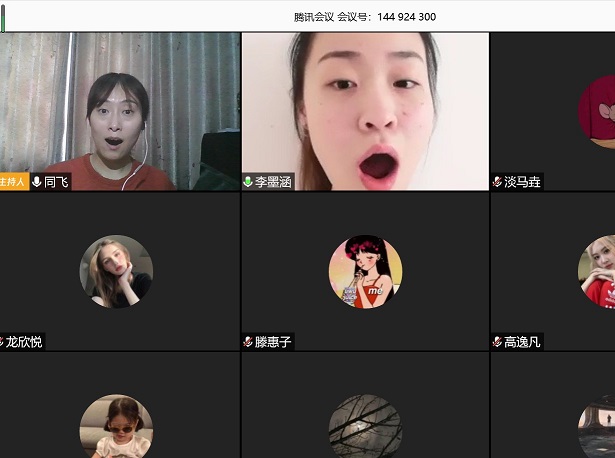This screenshot has width=615, height=458.
Task: Click the green microphone icon beside 李墨涵
Action: click(x=248, y=182)
